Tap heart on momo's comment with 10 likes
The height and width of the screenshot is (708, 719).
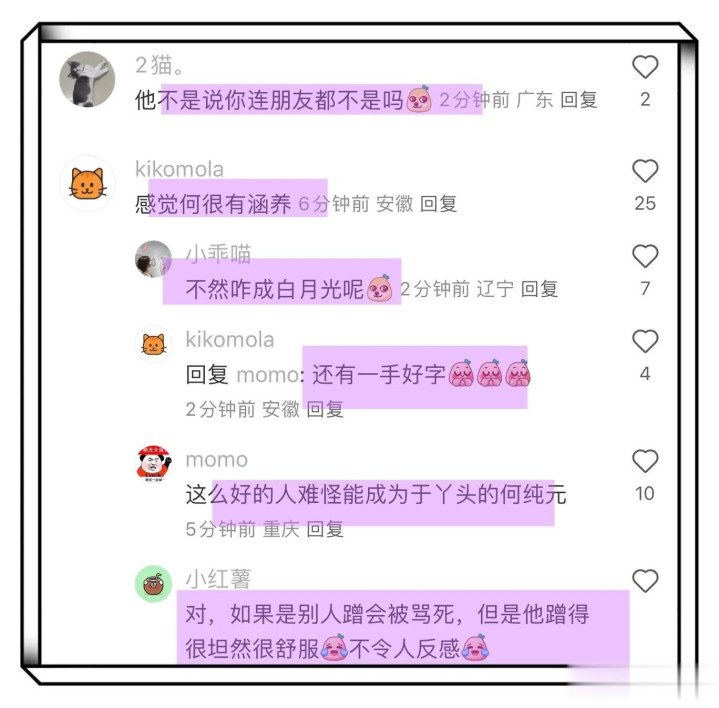click(645, 461)
